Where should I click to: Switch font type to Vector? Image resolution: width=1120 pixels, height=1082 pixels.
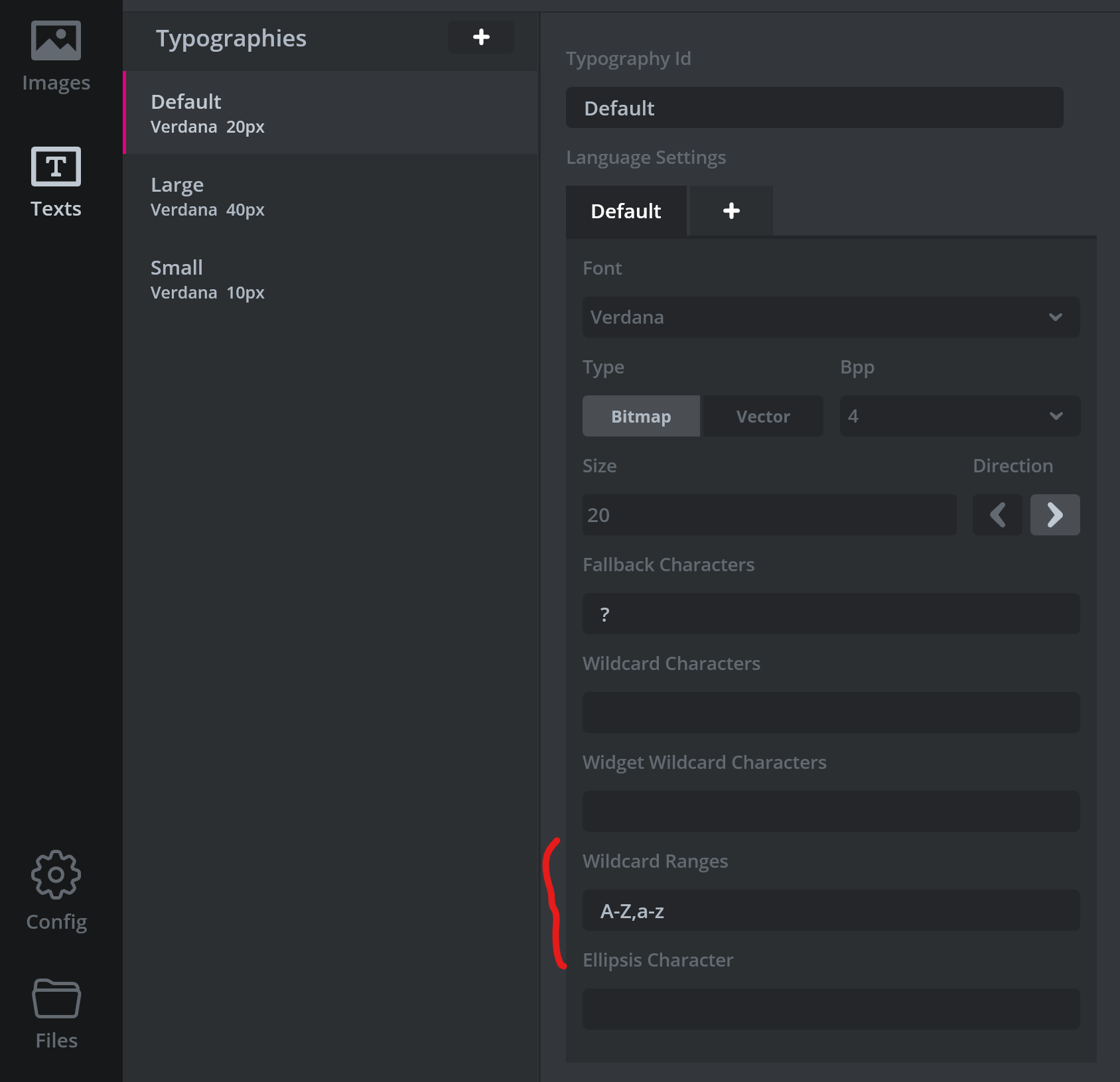pyautogui.click(x=762, y=416)
